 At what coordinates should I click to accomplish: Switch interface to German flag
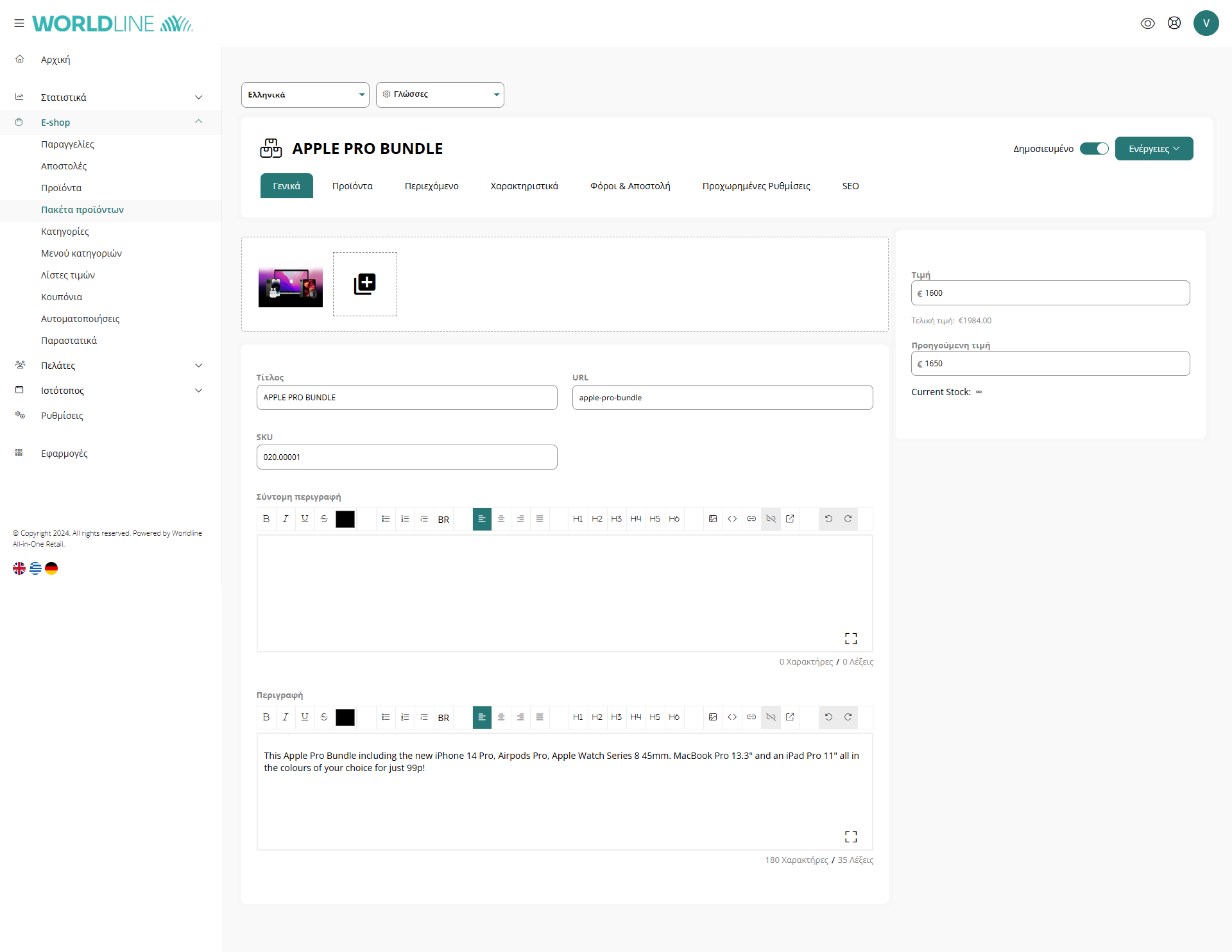51,568
